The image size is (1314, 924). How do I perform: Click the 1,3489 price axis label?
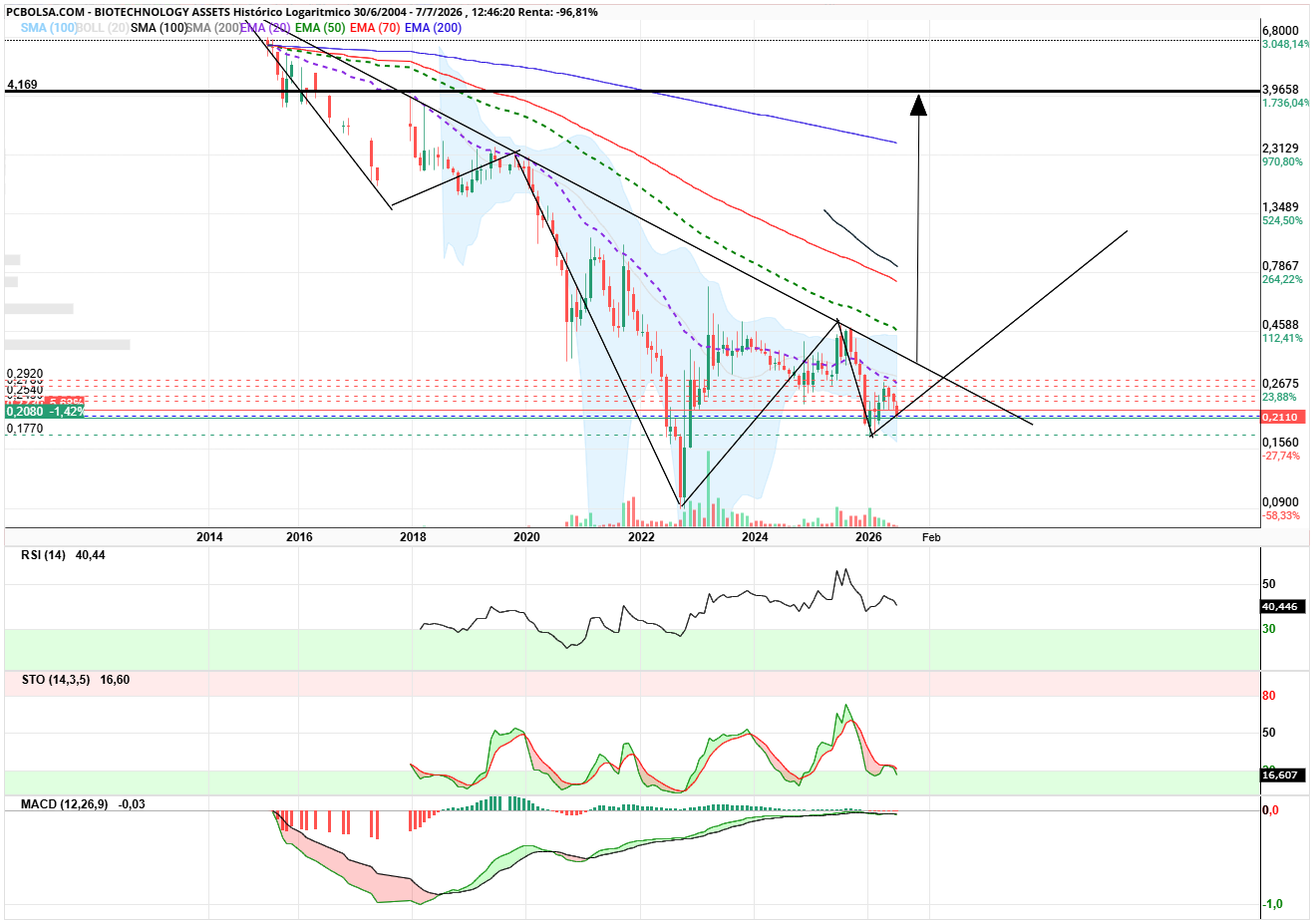click(1281, 207)
